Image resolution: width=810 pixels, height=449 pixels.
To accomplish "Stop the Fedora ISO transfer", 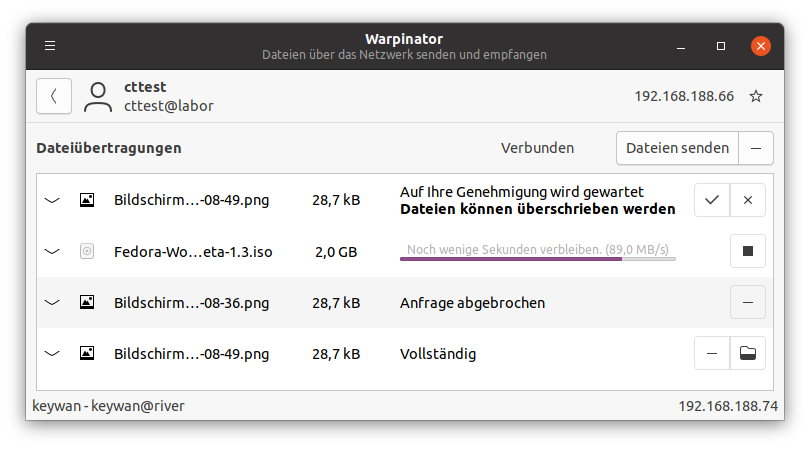I will coord(748,251).
